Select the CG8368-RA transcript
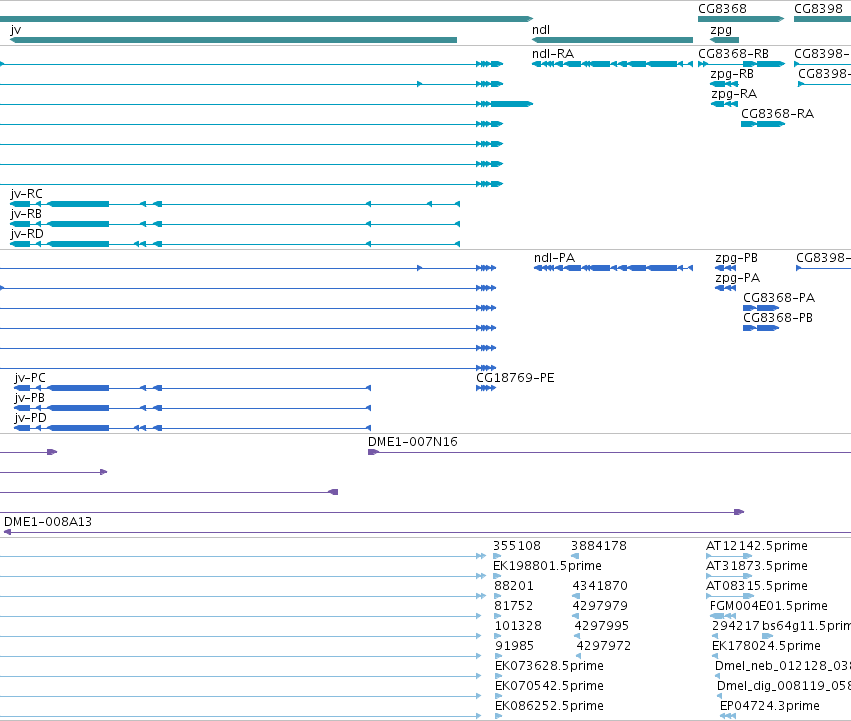 coord(763,124)
